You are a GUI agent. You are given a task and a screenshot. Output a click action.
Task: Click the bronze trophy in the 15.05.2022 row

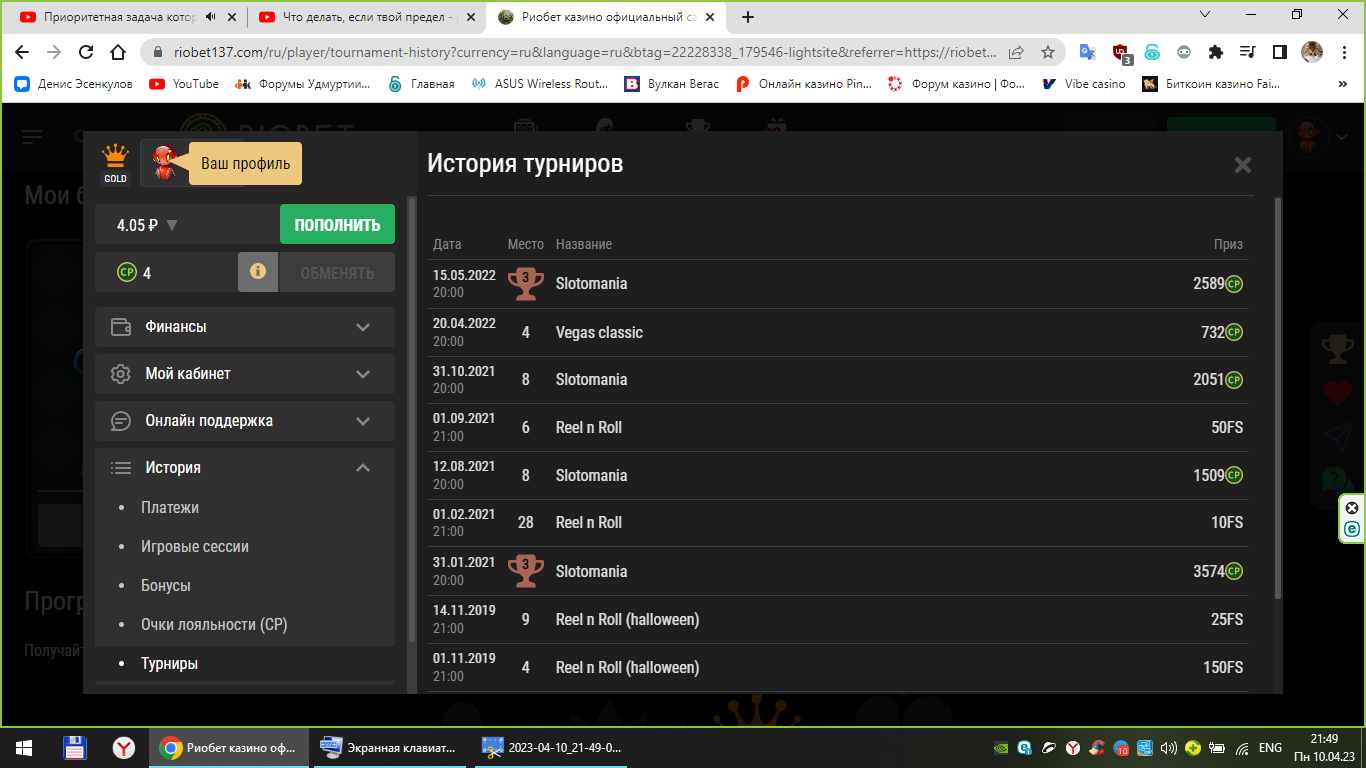526,283
